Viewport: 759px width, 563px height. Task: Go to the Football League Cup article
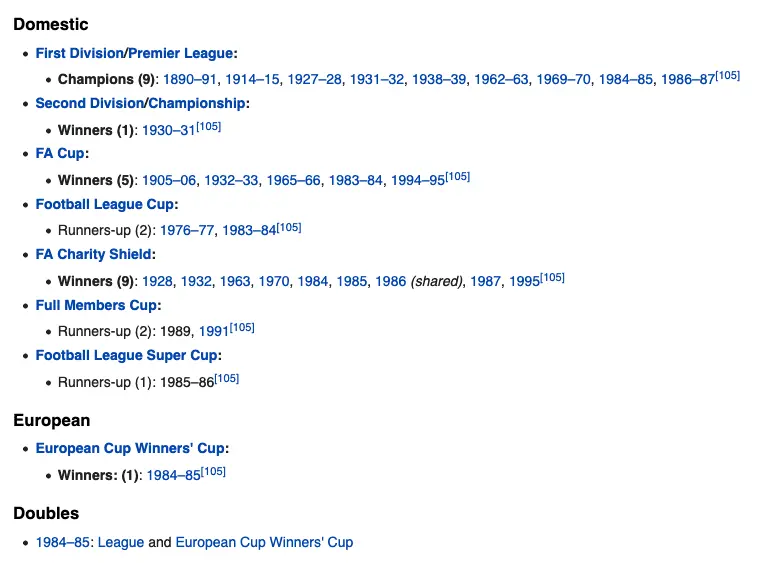coord(106,204)
